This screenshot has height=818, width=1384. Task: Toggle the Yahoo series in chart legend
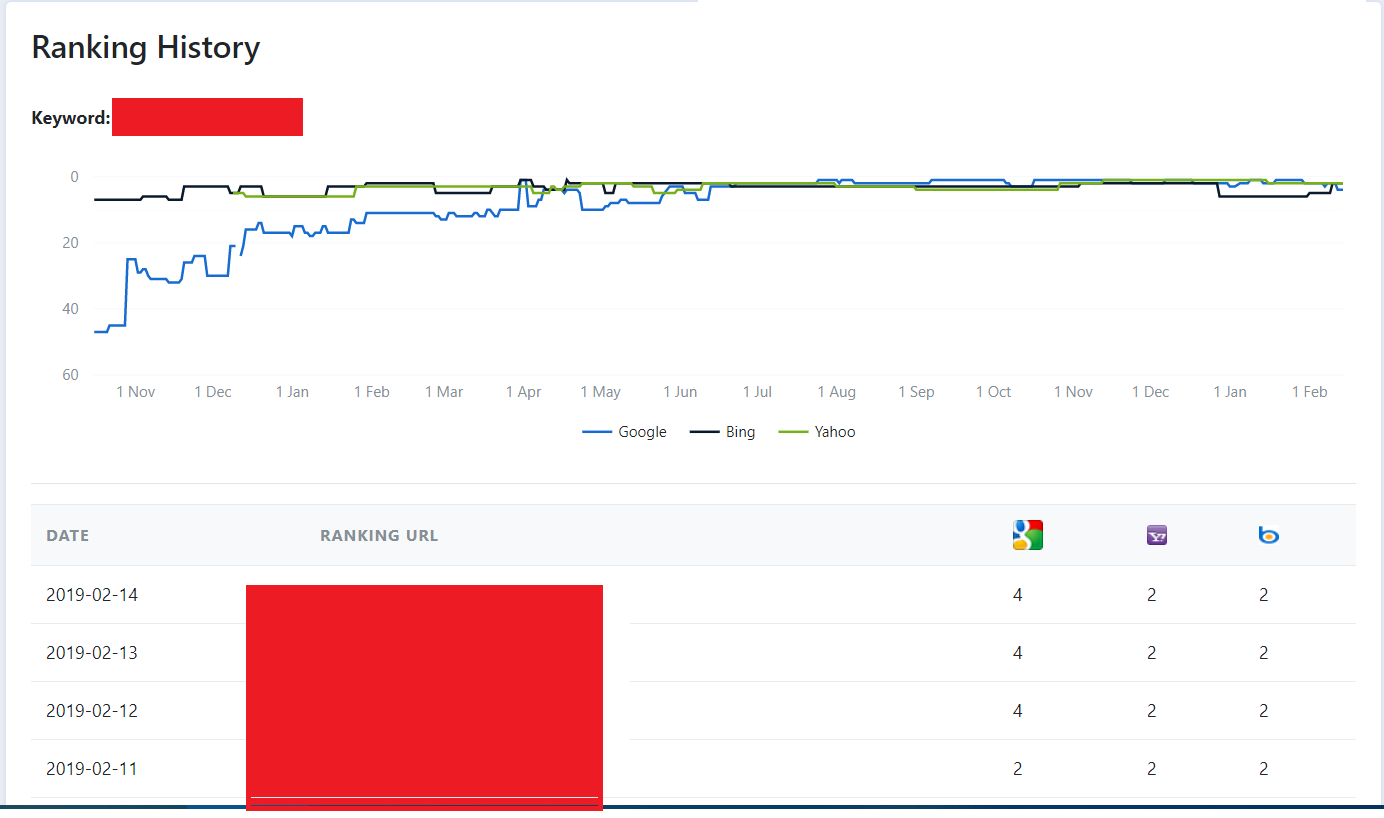[x=817, y=432]
